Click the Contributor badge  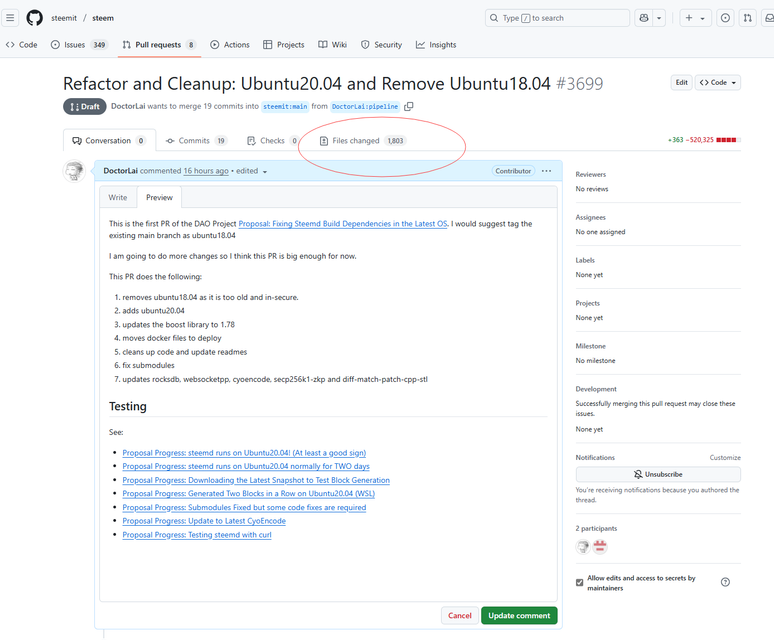(513, 171)
